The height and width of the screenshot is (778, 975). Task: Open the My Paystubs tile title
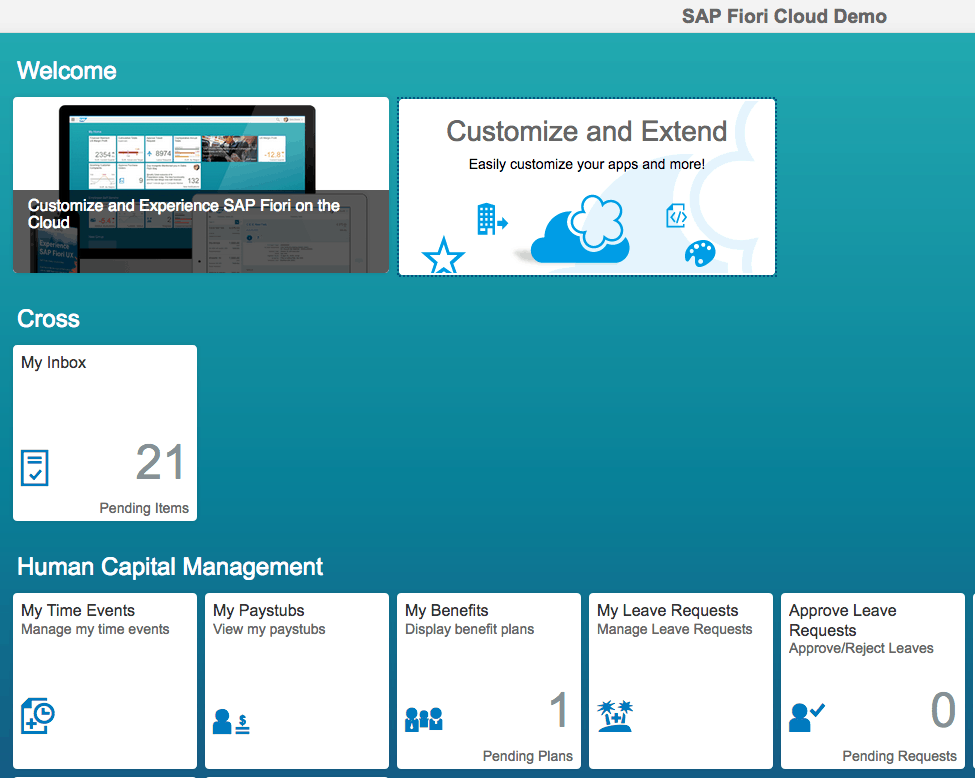click(x=259, y=610)
